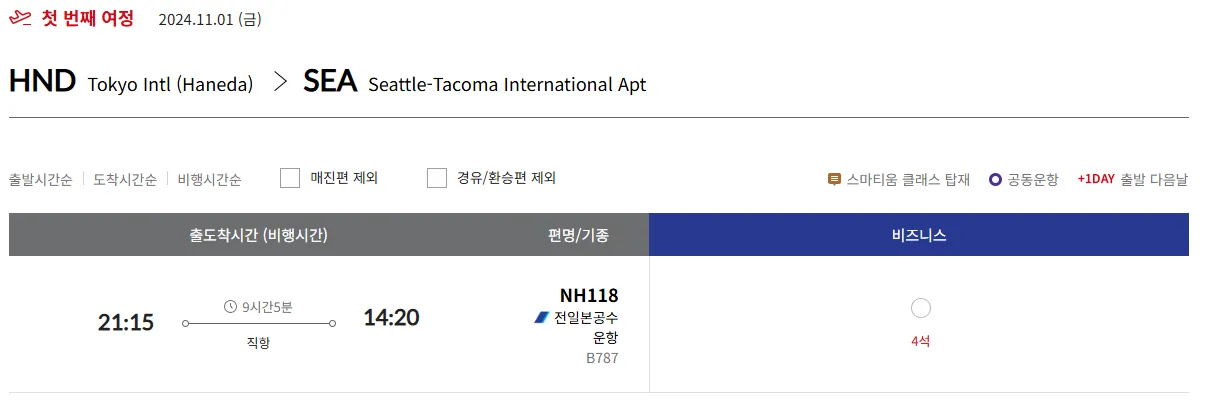Click the red +1DAY indicator
1212x404 pixels.
[1095, 180]
